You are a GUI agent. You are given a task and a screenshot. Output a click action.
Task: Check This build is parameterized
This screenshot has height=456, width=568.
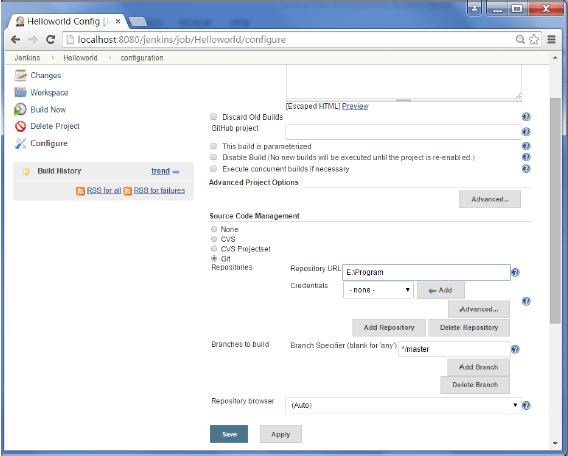213,146
